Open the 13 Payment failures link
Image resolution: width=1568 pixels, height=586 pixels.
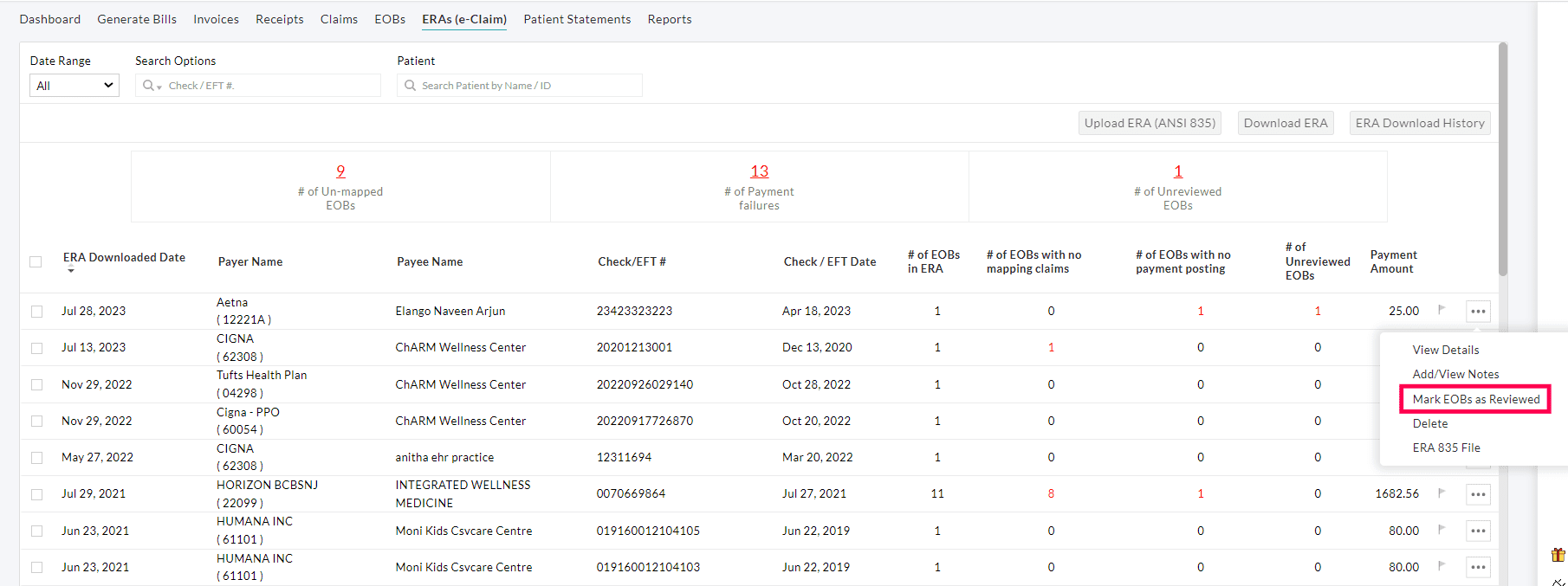[759, 171]
